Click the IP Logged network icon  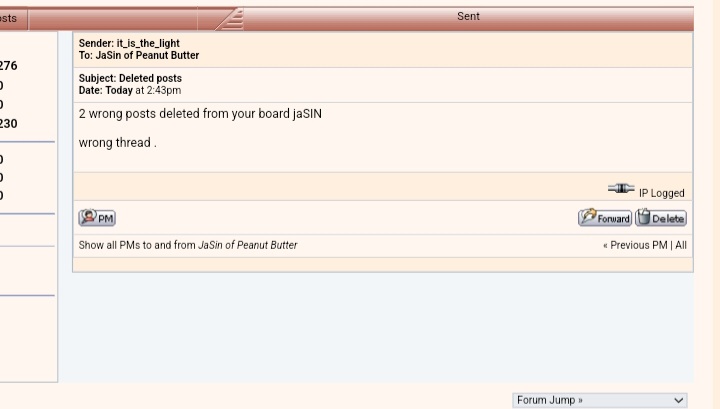tap(621, 189)
